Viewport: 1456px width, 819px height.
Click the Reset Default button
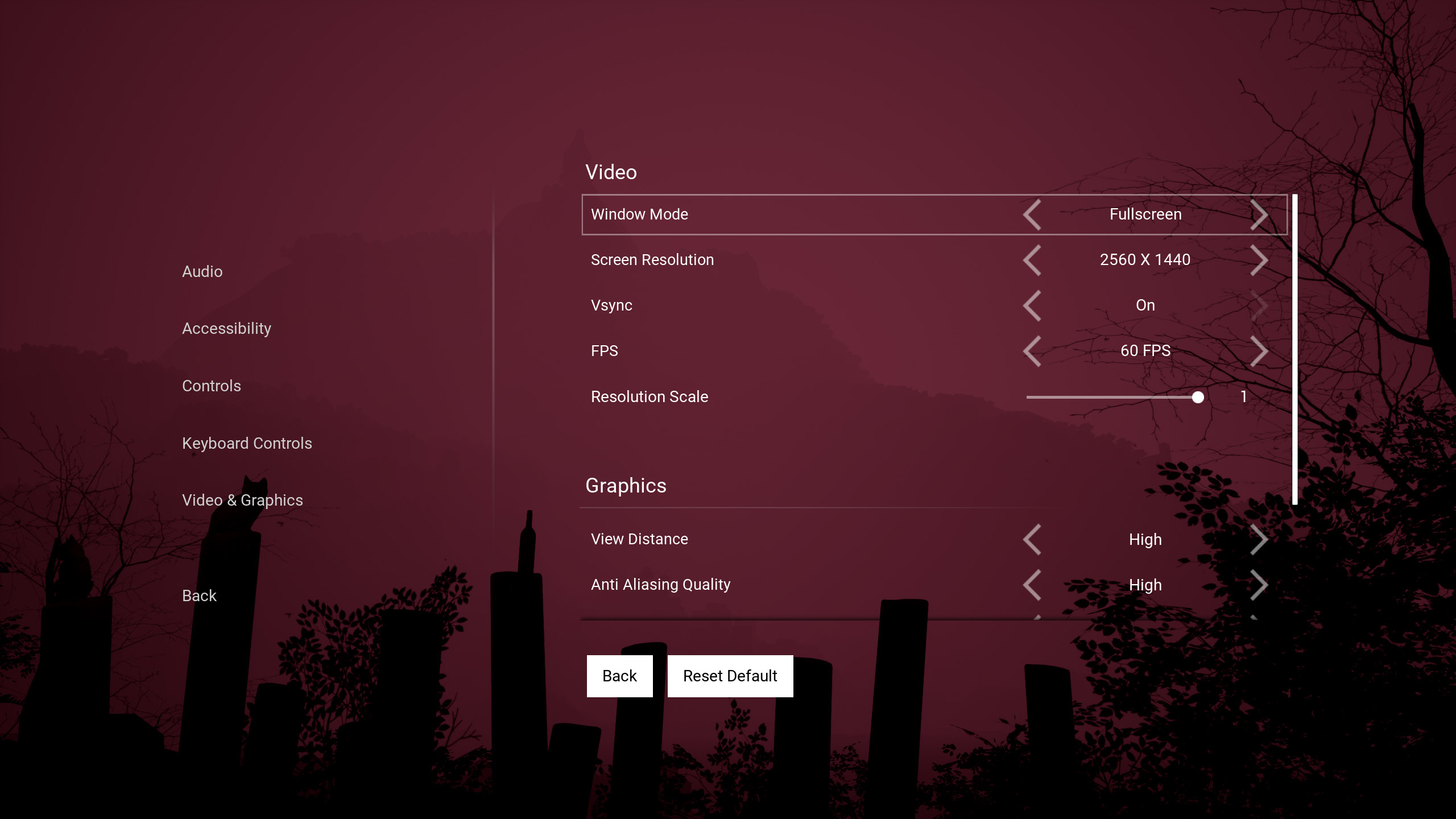pos(730,676)
